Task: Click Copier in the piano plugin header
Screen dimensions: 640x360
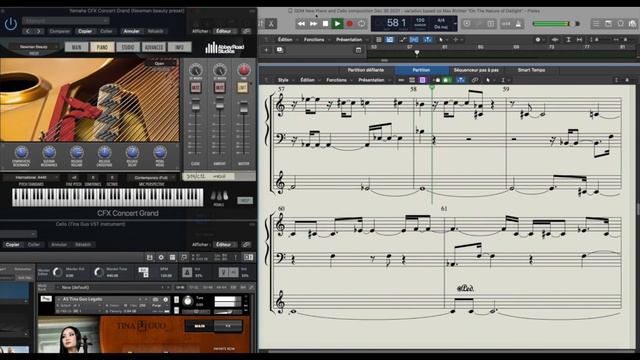Action: [x=85, y=31]
